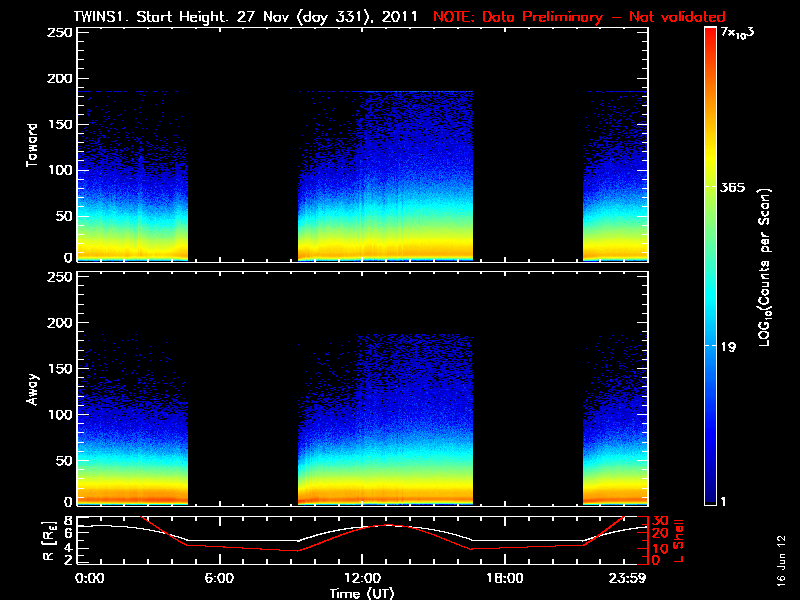
Task: Click the TWINS1 Start Height plot title
Action: [x=249, y=17]
